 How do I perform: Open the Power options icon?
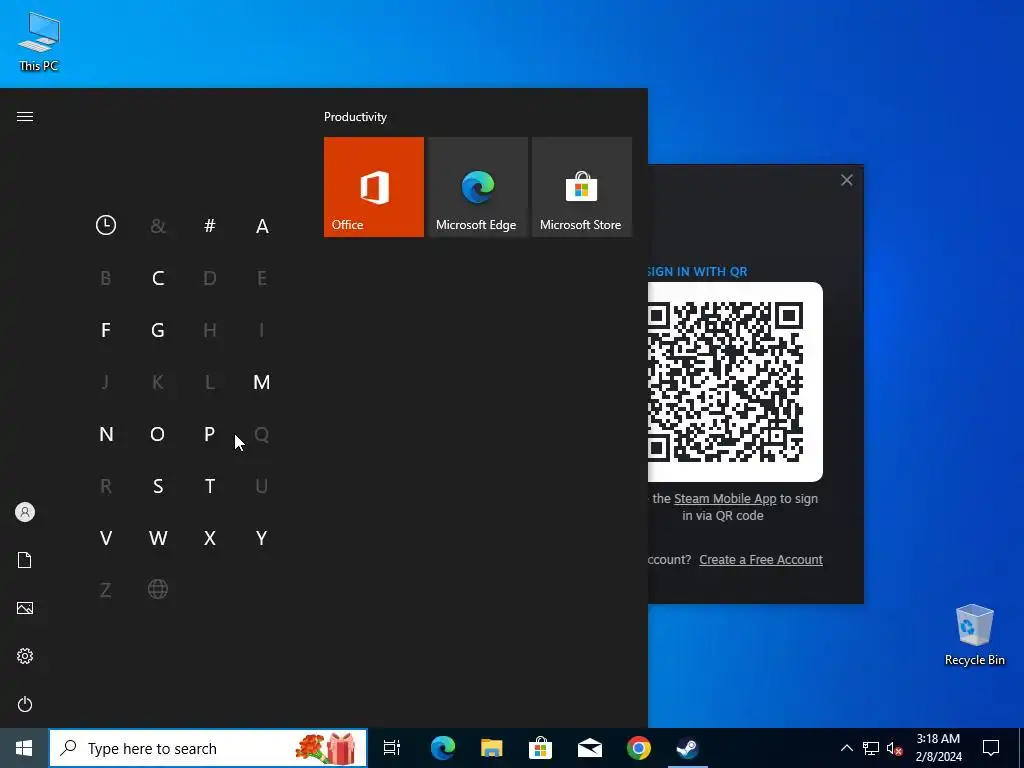tap(25, 704)
